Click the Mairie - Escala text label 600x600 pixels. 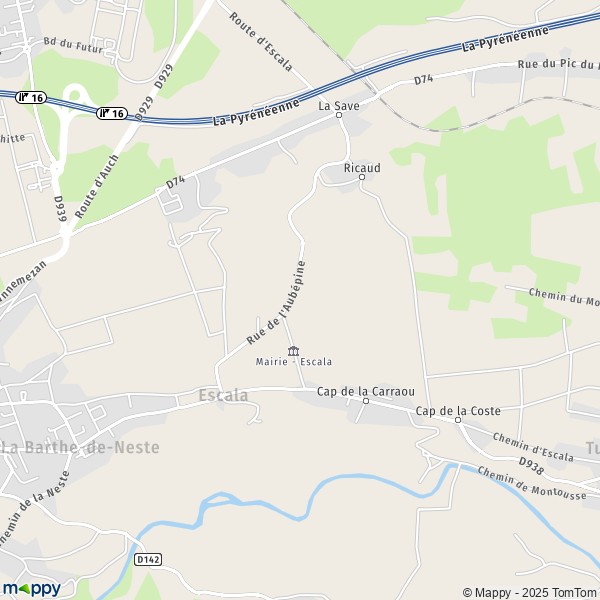(x=293, y=362)
